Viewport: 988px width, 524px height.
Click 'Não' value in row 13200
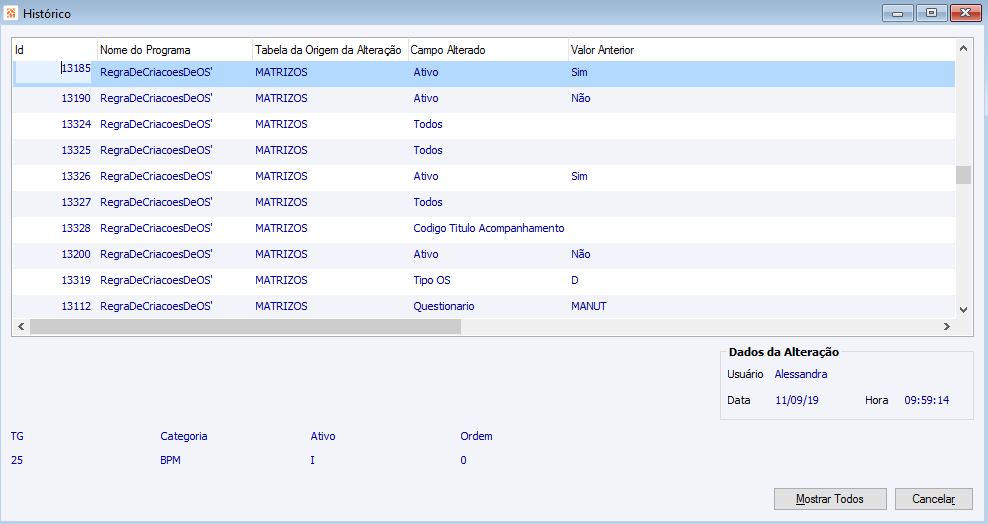click(580, 254)
